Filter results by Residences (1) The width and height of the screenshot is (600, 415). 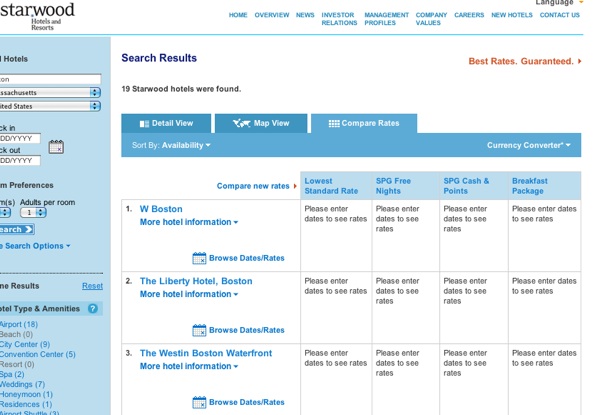26,404
